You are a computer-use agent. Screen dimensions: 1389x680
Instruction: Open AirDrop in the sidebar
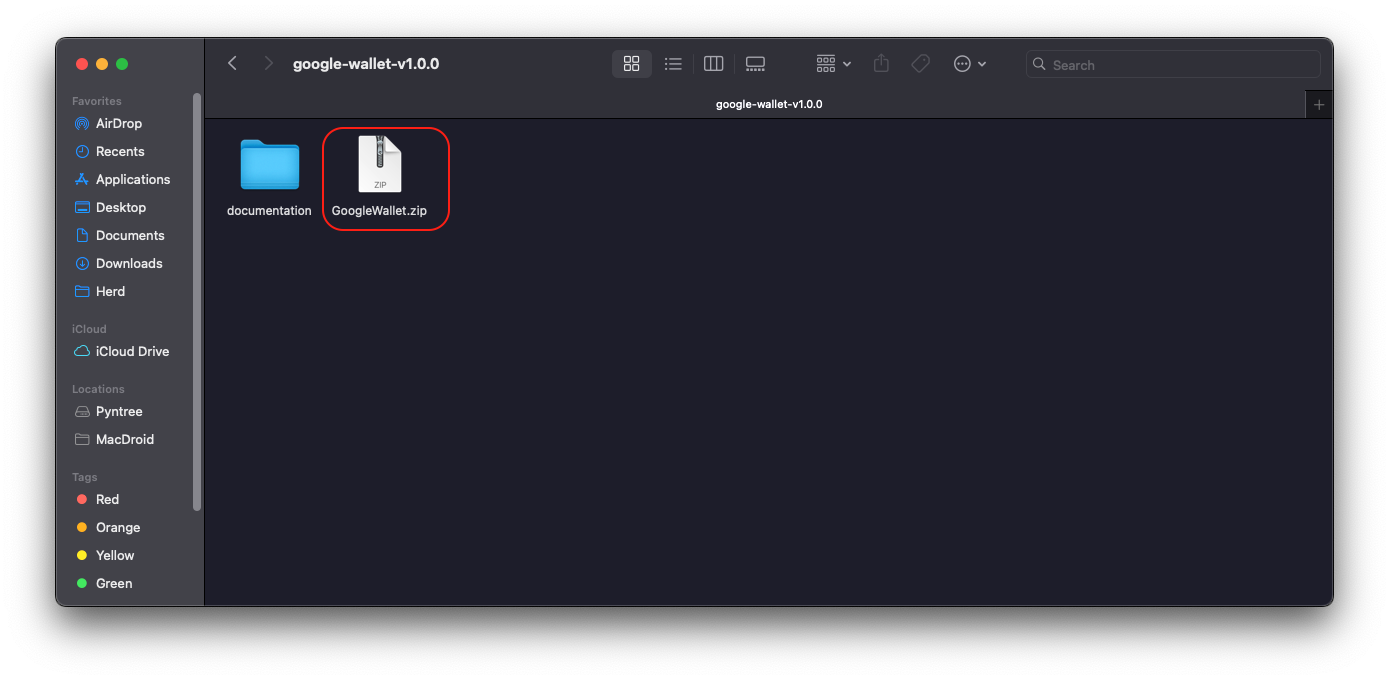coord(118,124)
